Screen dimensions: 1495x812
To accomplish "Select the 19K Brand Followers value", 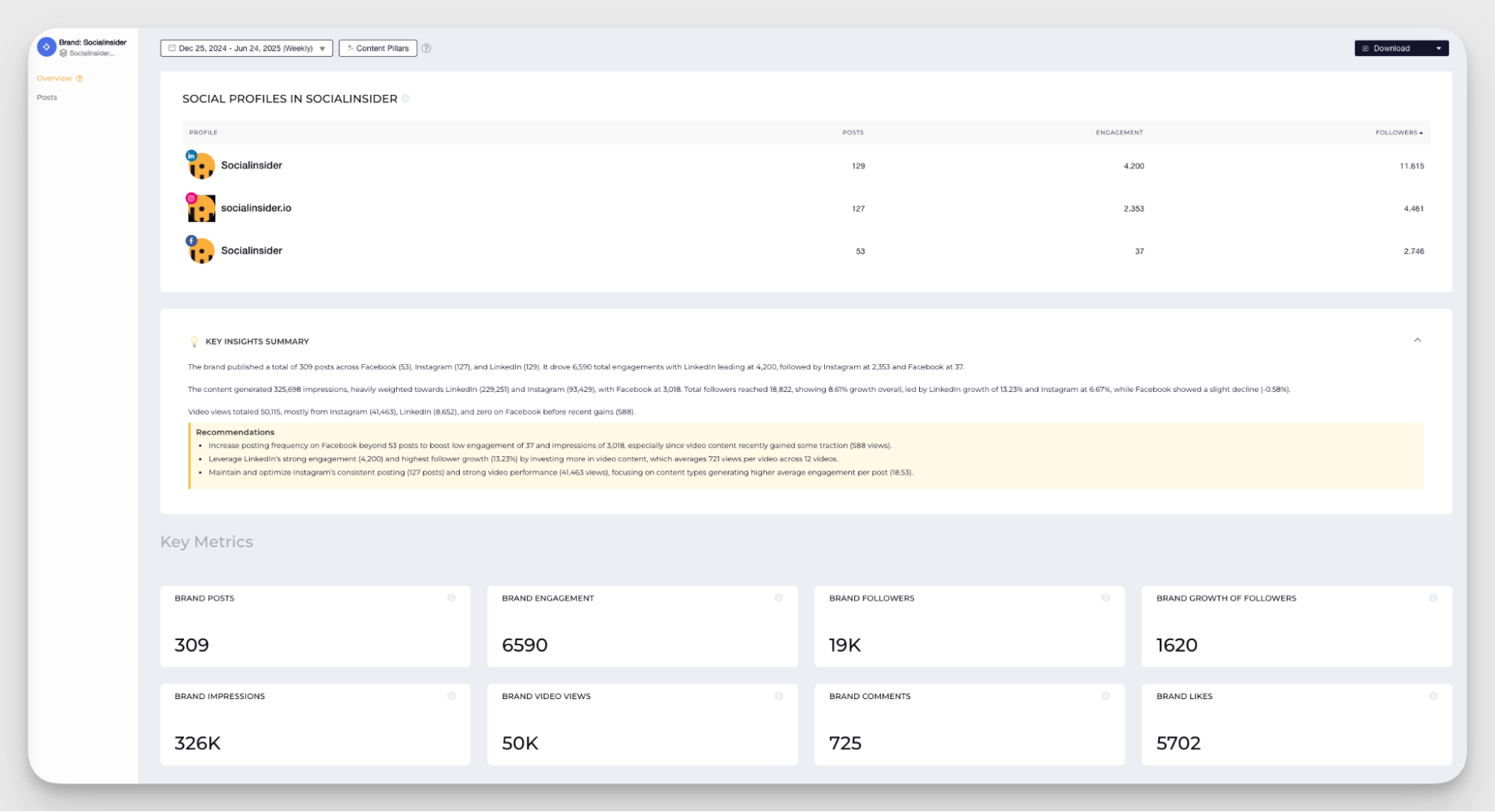I will [845, 645].
